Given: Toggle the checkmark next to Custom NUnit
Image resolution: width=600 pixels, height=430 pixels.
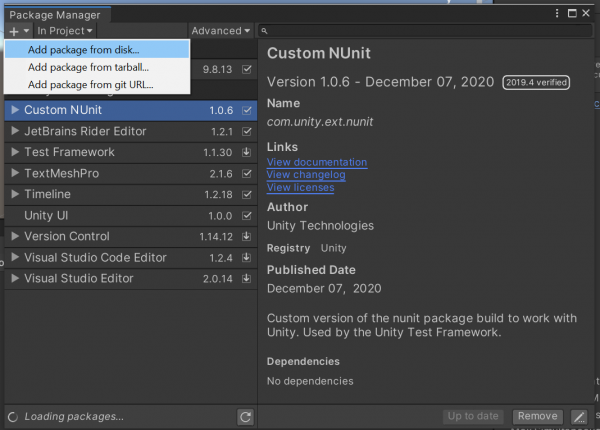Looking at the screenshot, I should (246, 110).
